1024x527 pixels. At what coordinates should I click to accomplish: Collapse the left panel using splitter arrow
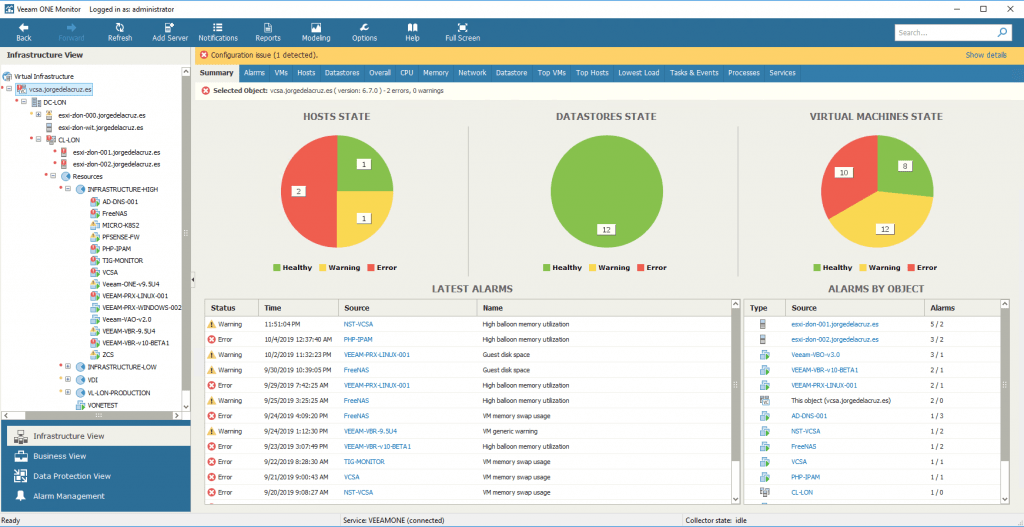(193, 279)
